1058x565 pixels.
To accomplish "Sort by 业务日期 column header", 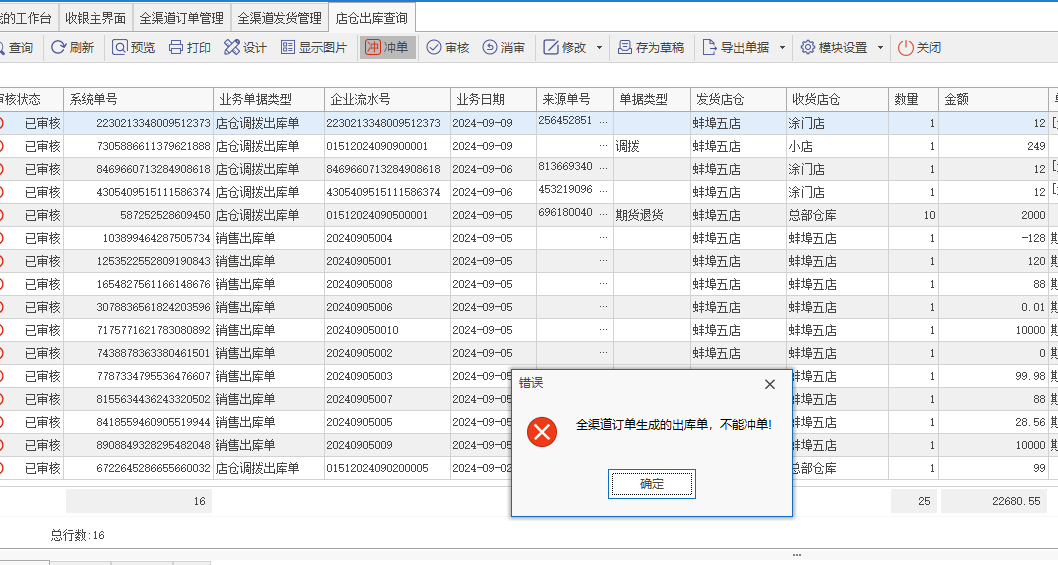I will coord(493,99).
